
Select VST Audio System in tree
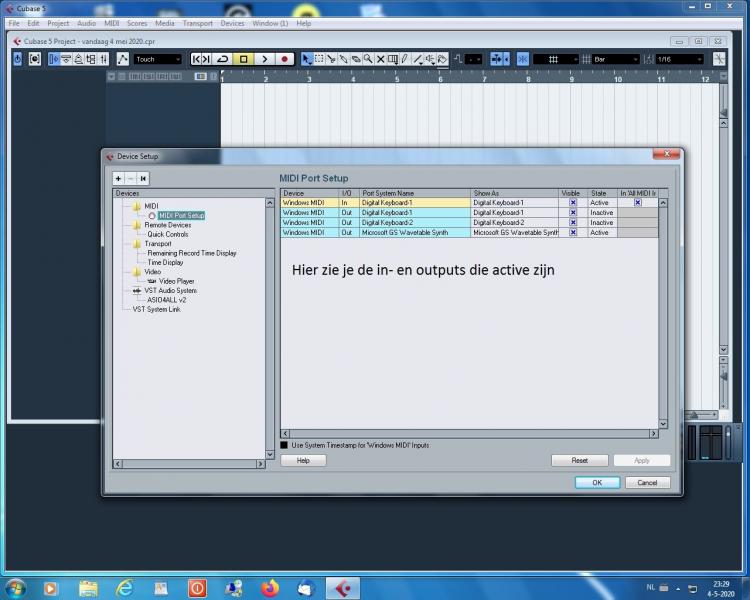[x=170, y=290]
